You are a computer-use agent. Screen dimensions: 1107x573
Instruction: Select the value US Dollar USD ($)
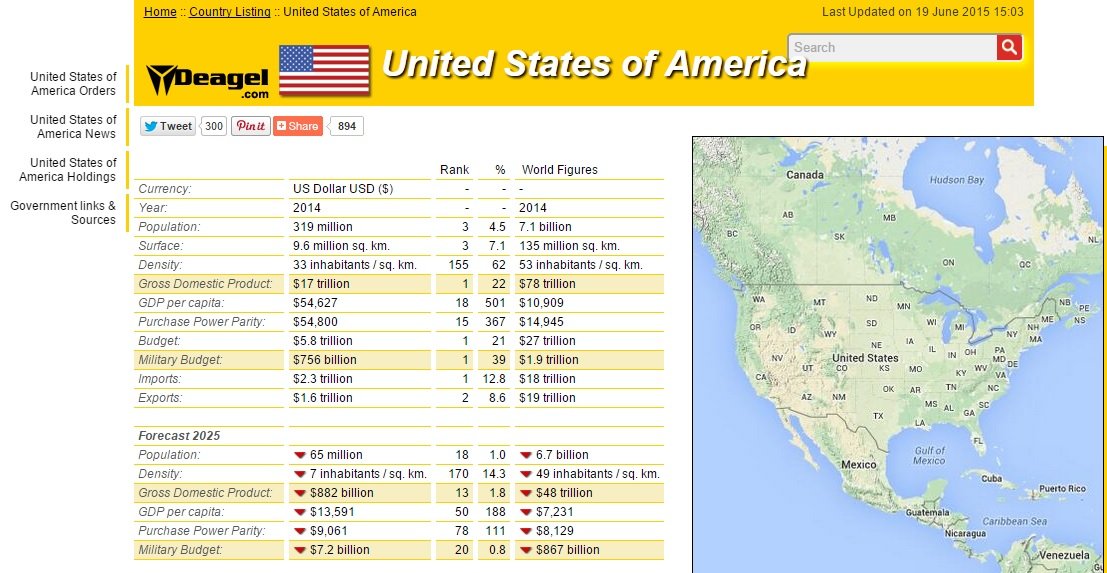point(343,189)
